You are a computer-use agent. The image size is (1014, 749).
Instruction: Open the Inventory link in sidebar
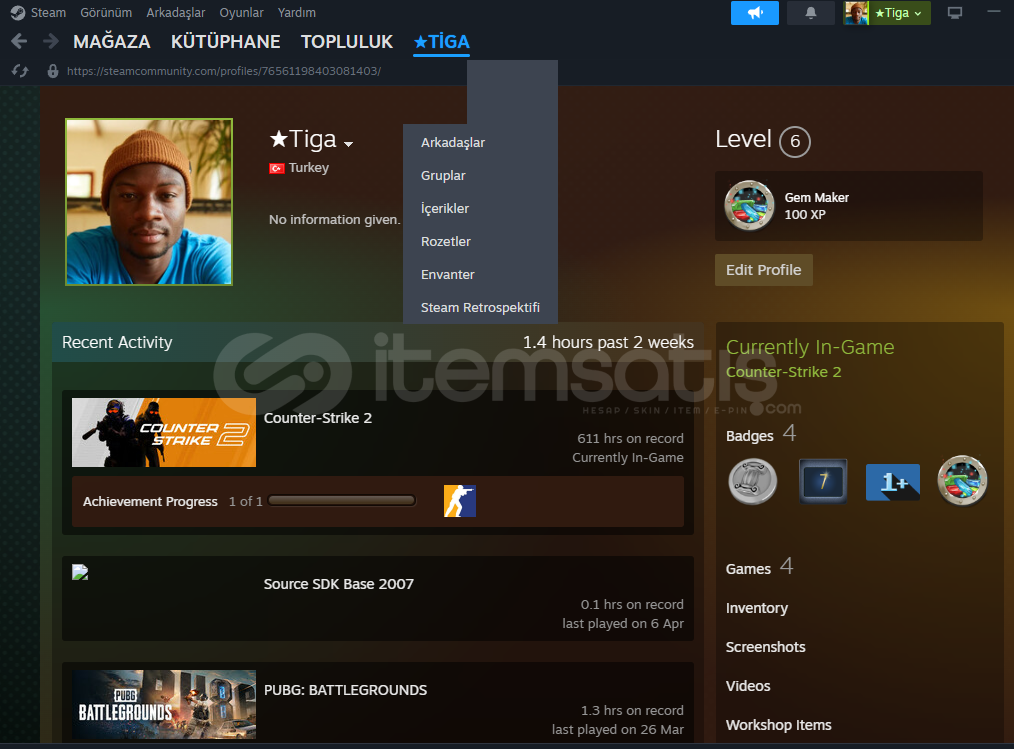point(757,608)
